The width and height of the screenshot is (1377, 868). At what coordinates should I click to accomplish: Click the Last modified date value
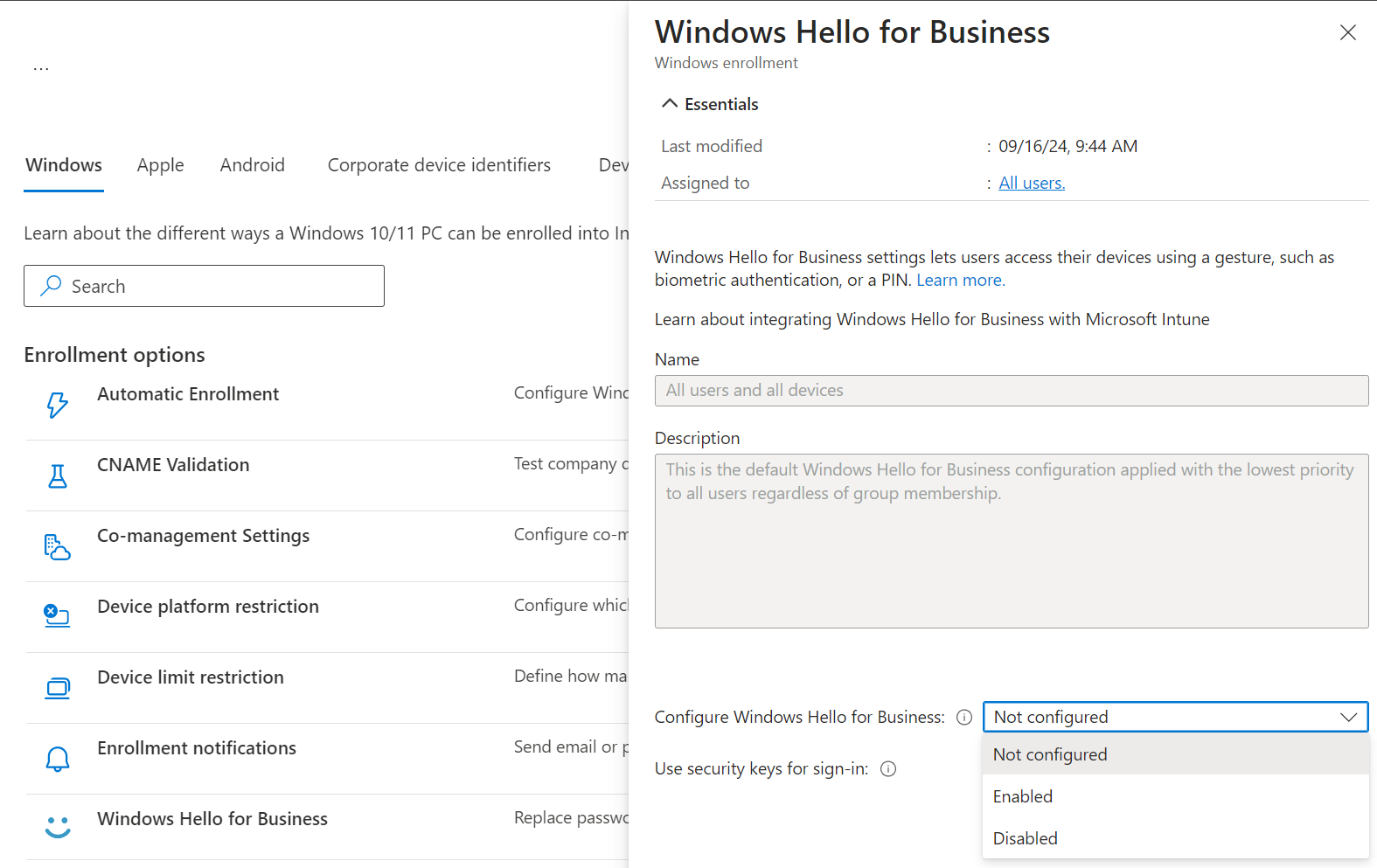[1068, 146]
